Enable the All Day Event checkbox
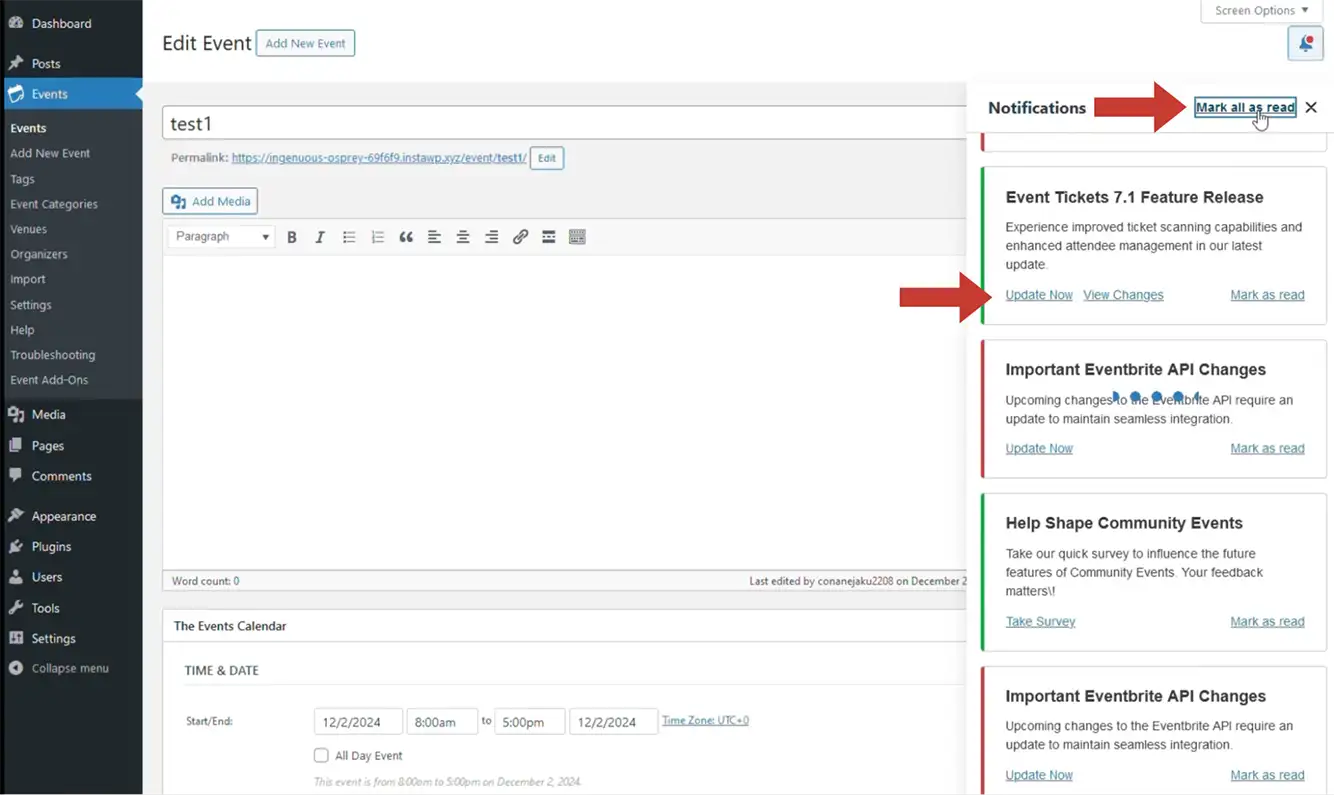Viewport: 1334px width, 795px height. pyautogui.click(x=321, y=756)
